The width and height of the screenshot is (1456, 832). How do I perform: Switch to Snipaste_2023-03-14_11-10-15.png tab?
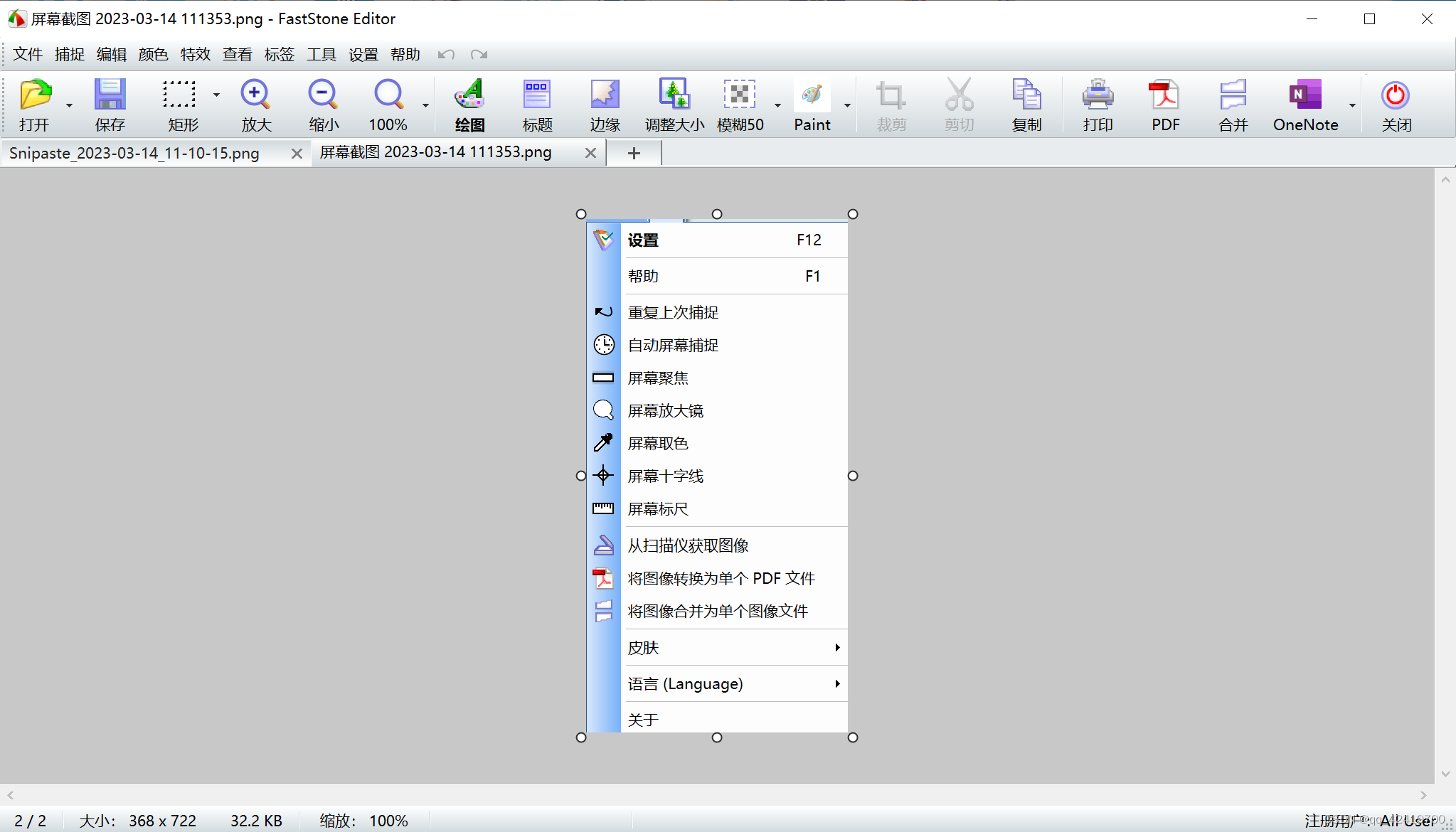(x=134, y=153)
